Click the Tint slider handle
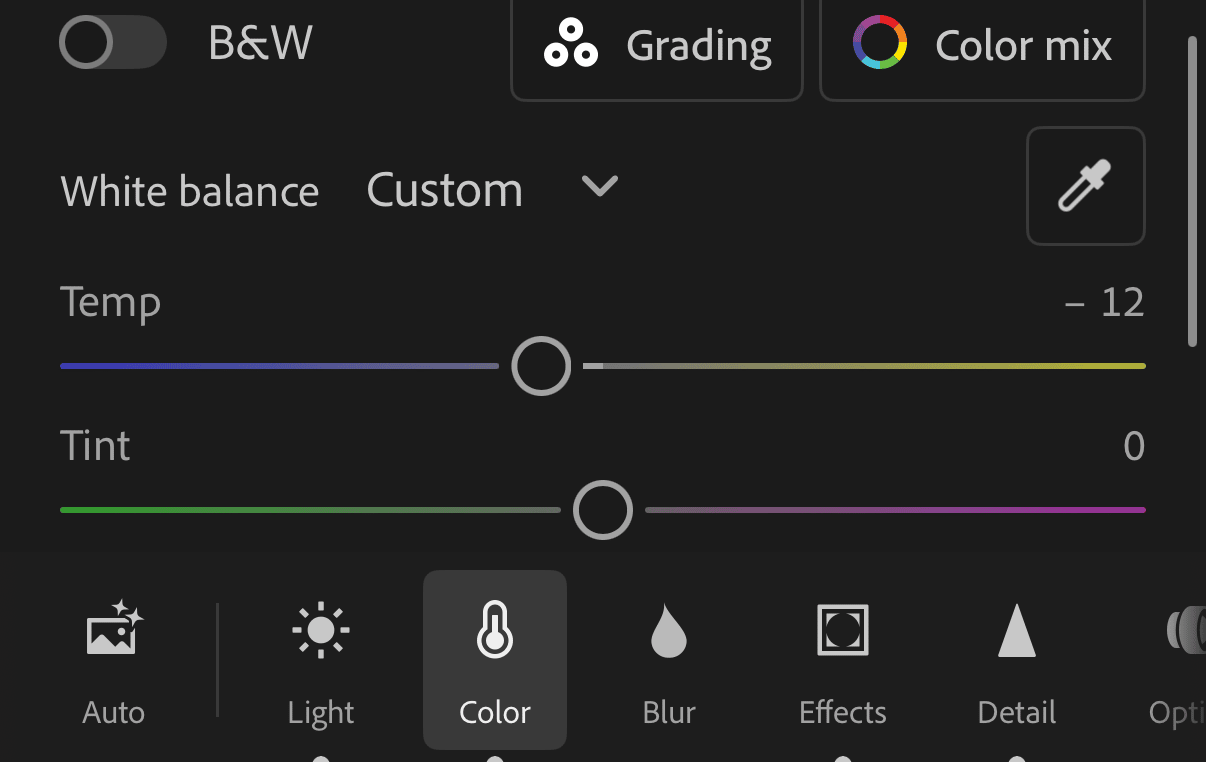The height and width of the screenshot is (762, 1206). coord(603,510)
